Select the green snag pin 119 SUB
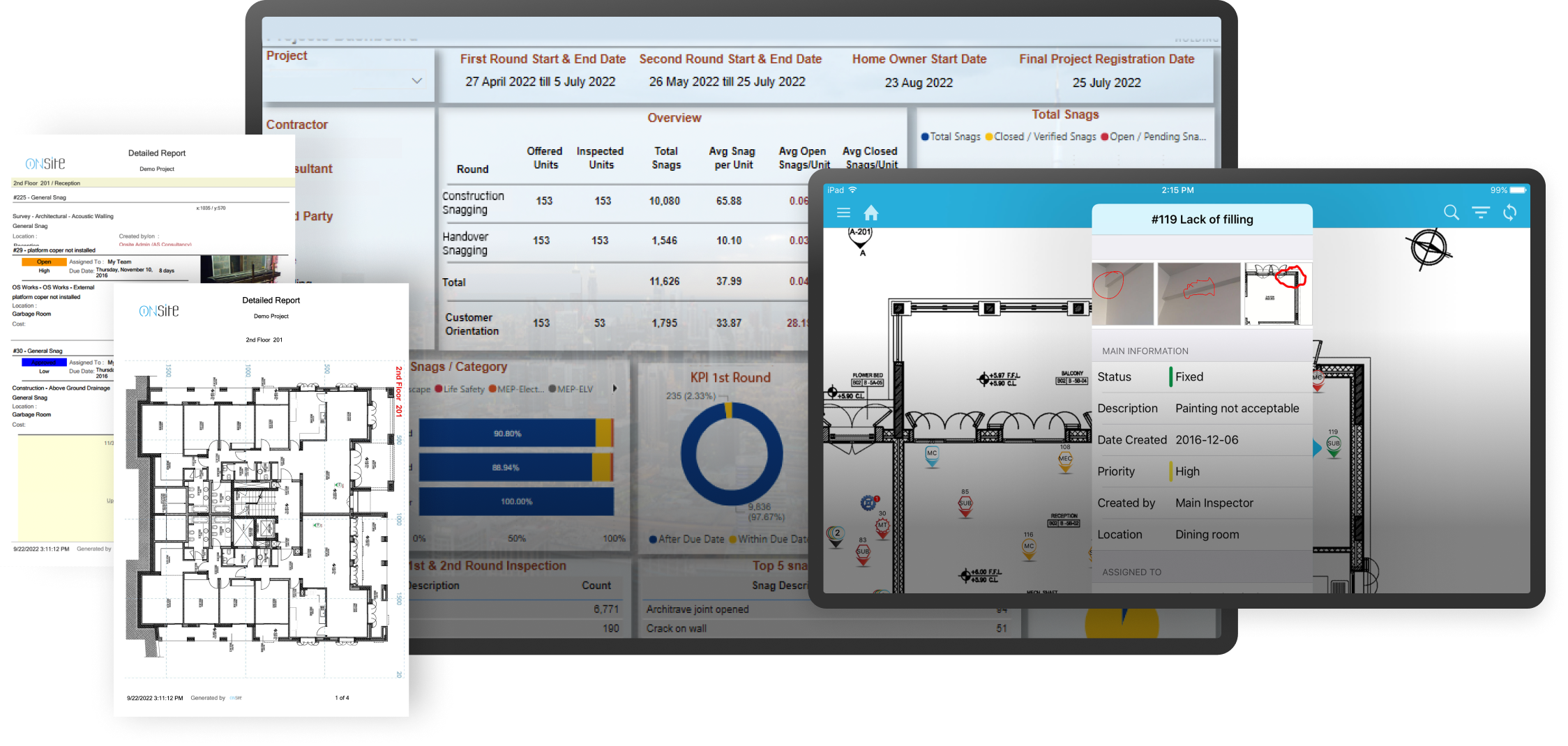 click(1334, 445)
